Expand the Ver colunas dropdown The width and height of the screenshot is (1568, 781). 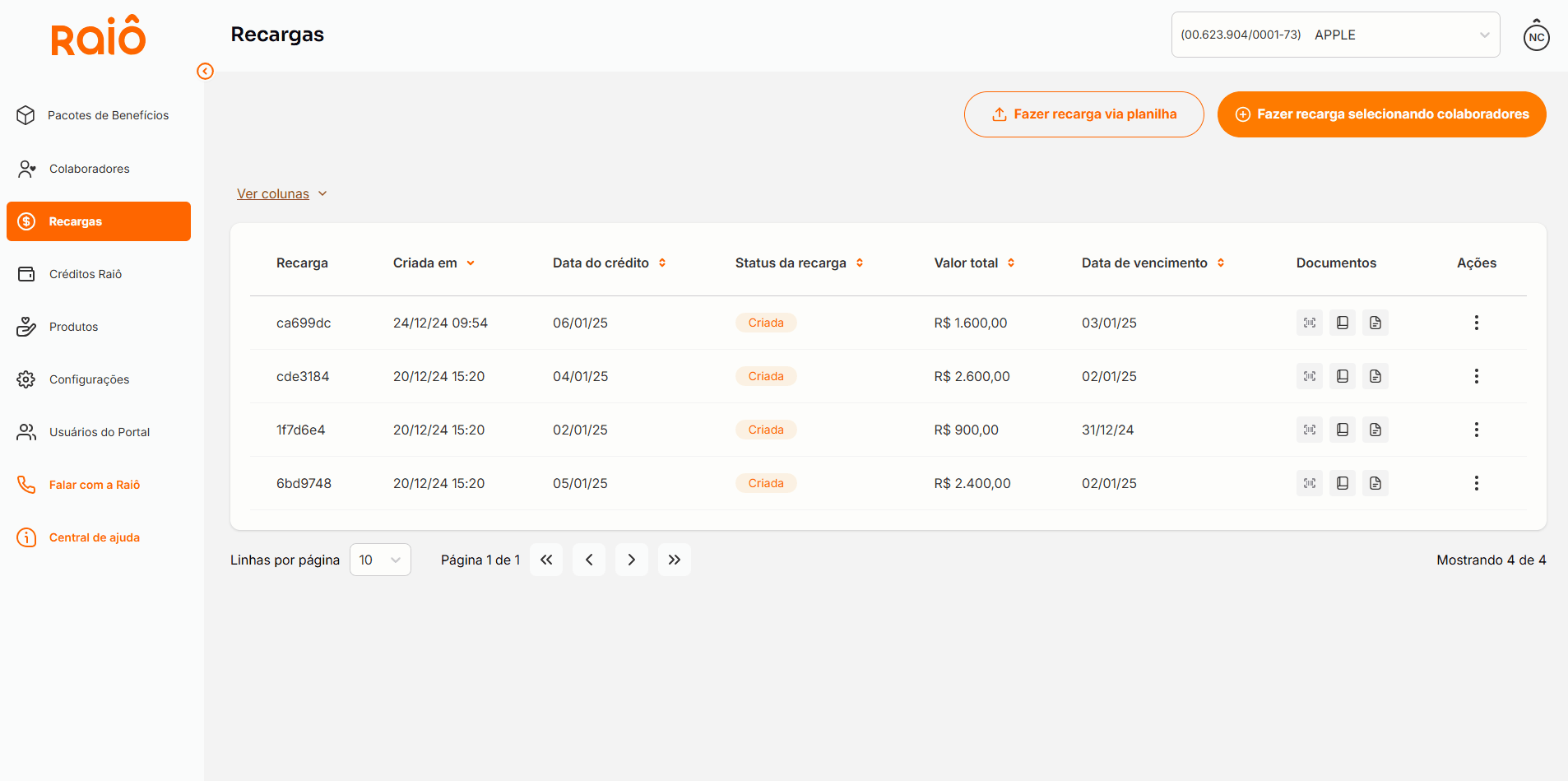pos(281,194)
